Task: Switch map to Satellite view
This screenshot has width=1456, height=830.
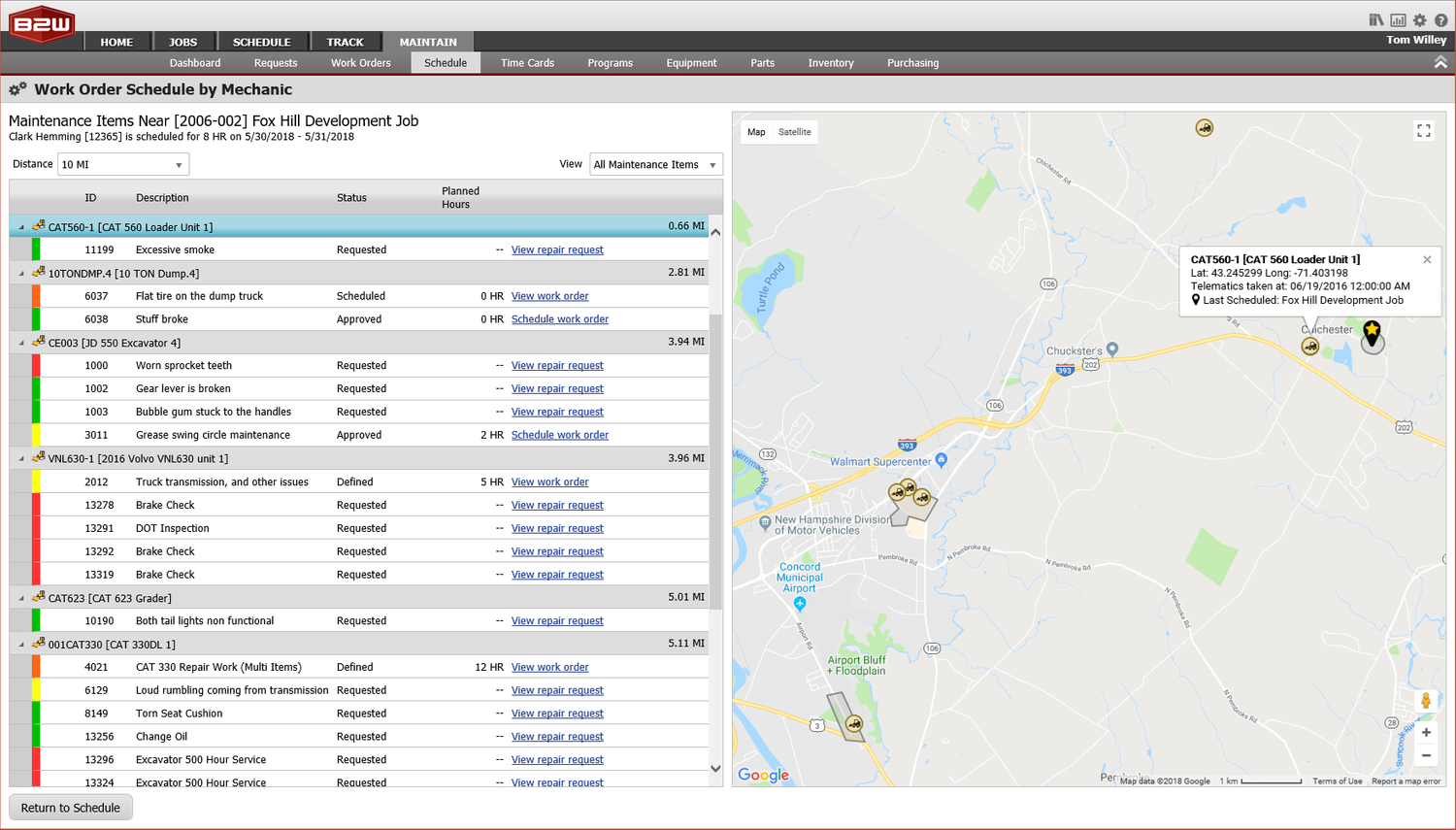Action: coord(794,132)
